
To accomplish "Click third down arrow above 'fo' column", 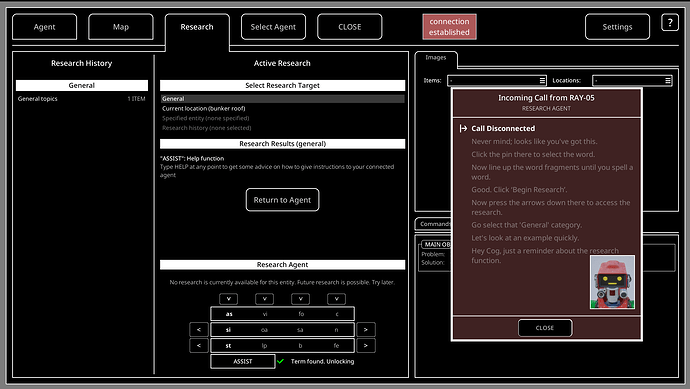I will tap(301, 299).
